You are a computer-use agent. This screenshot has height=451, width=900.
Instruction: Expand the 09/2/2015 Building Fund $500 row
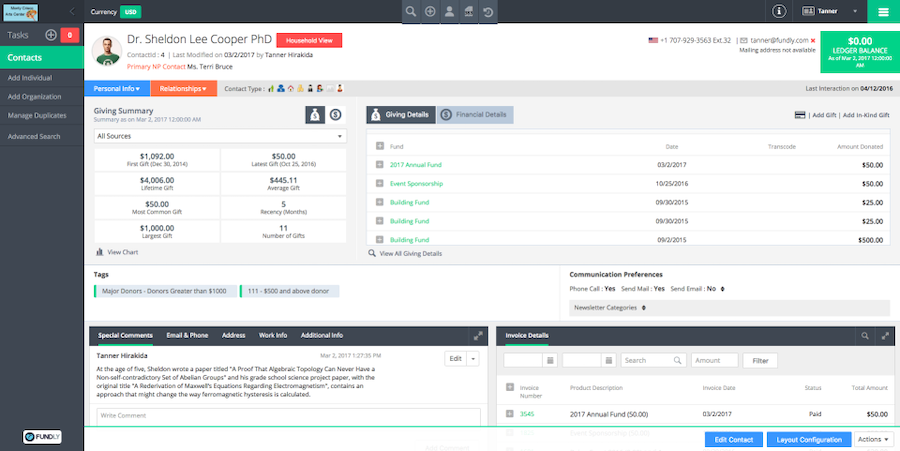(x=379, y=240)
